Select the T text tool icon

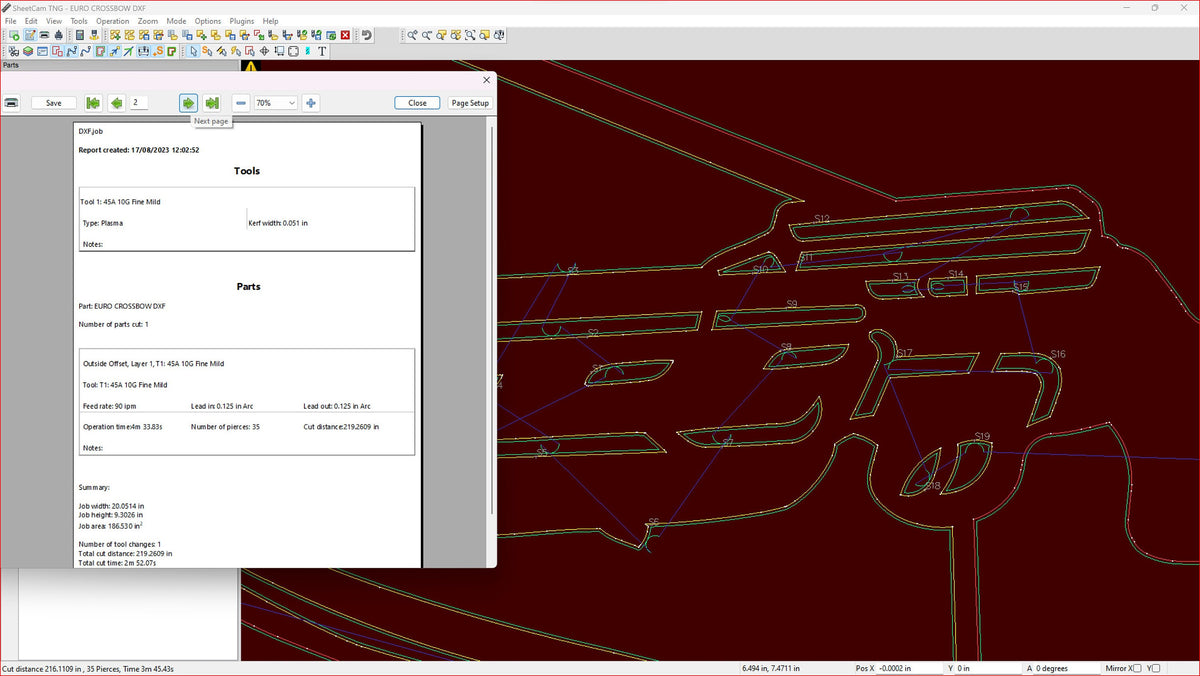(322, 51)
